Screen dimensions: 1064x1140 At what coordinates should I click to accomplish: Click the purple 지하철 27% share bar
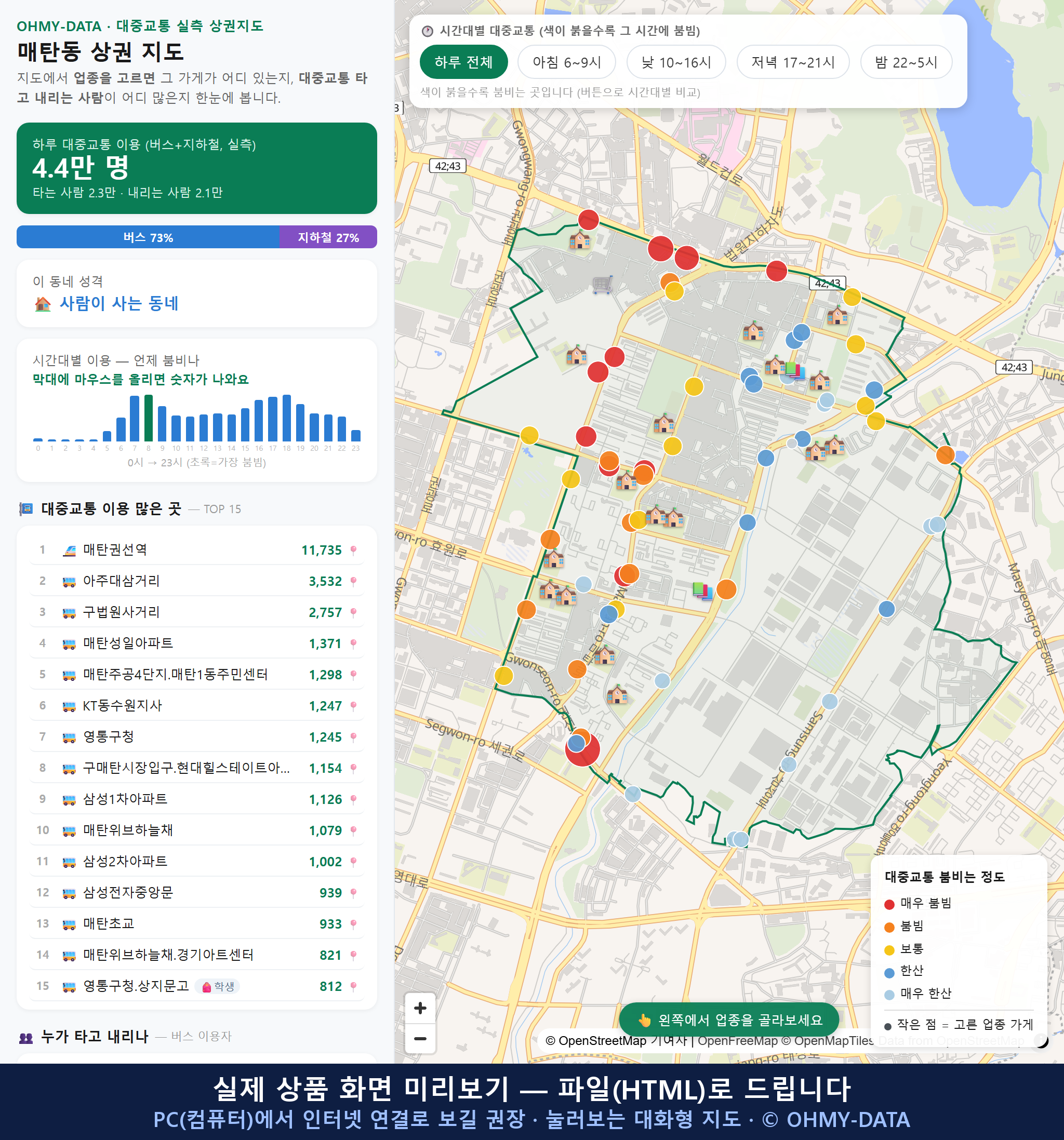[x=329, y=237]
